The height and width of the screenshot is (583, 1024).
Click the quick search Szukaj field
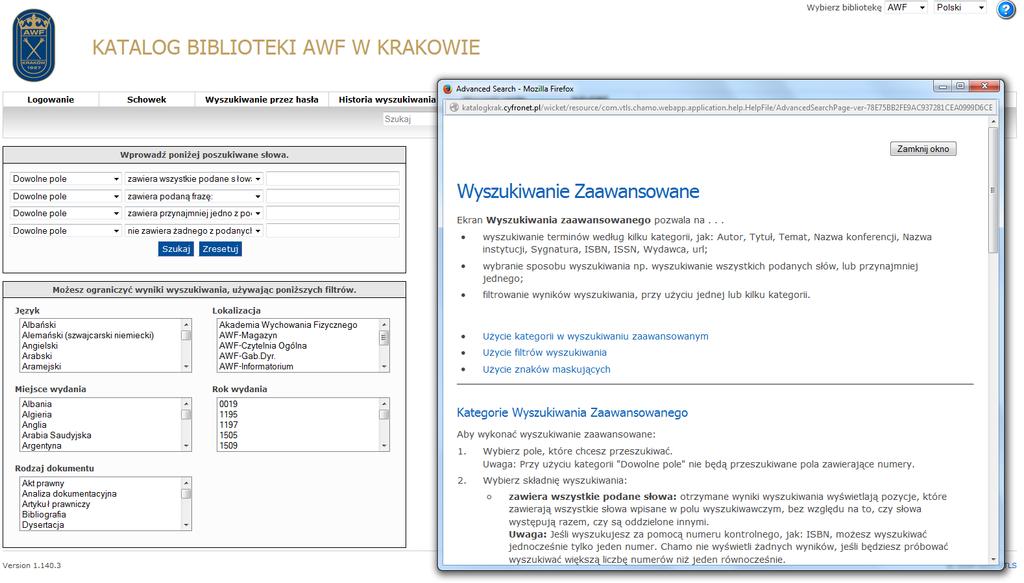[x=409, y=119]
